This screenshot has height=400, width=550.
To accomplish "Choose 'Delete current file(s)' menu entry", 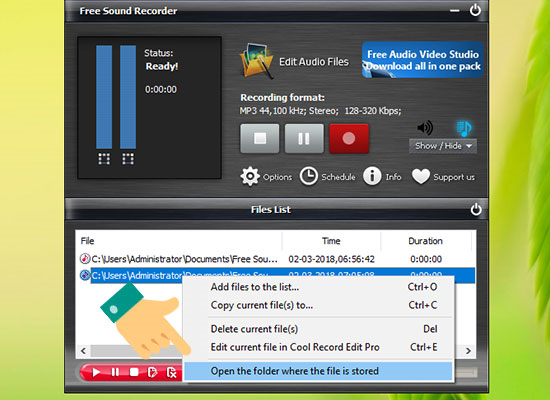I will tap(318, 329).
